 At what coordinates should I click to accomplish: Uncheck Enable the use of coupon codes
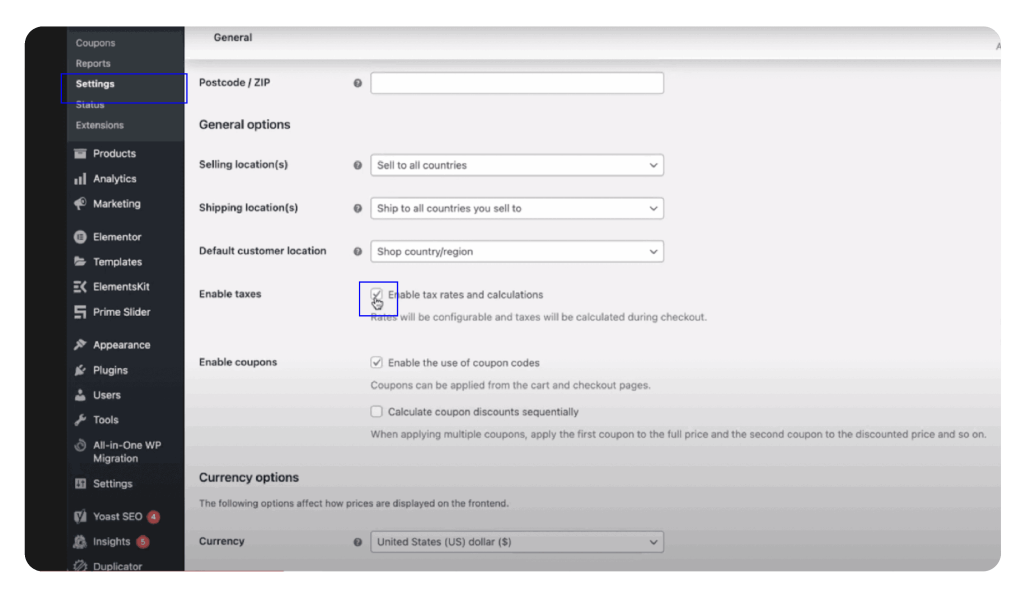(377, 363)
